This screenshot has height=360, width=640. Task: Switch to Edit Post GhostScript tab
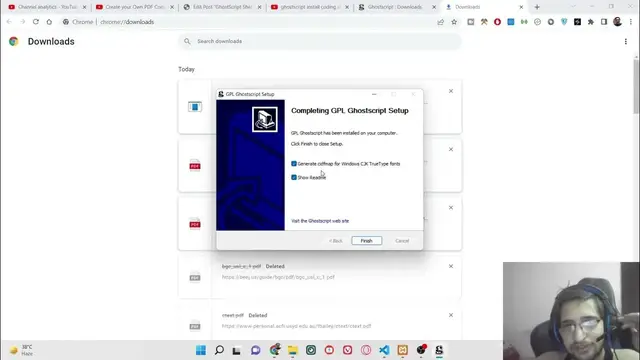[x=222, y=7]
